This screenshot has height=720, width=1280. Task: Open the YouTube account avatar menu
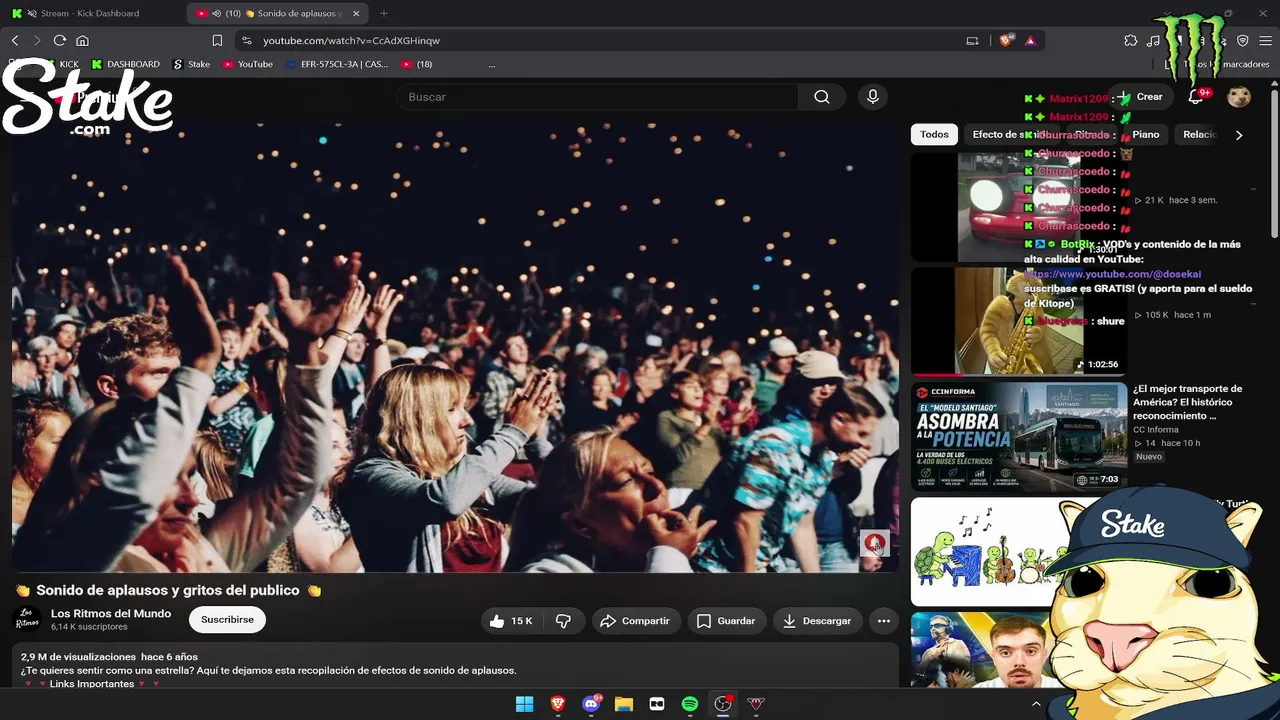pyautogui.click(x=1239, y=97)
